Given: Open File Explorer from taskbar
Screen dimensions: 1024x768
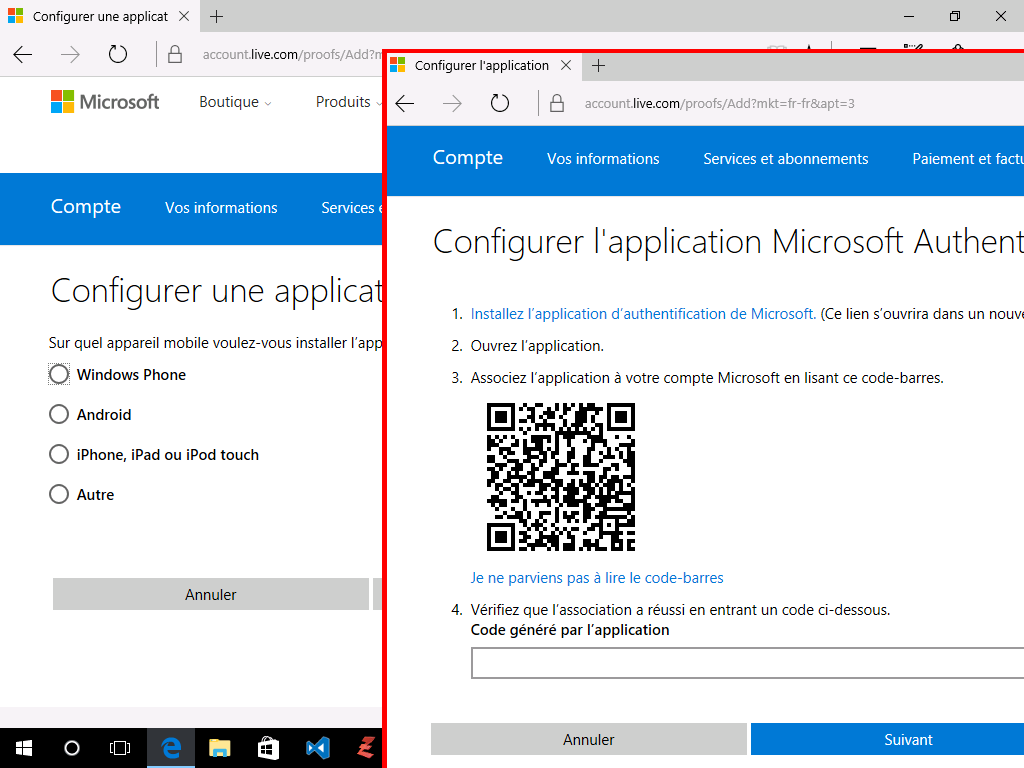Looking at the screenshot, I should tap(219, 748).
